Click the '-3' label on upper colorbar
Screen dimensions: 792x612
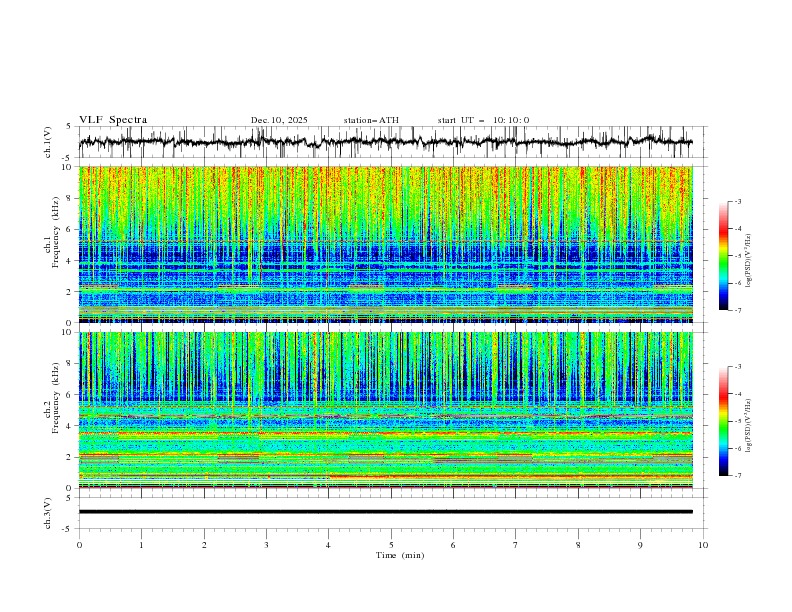(737, 201)
